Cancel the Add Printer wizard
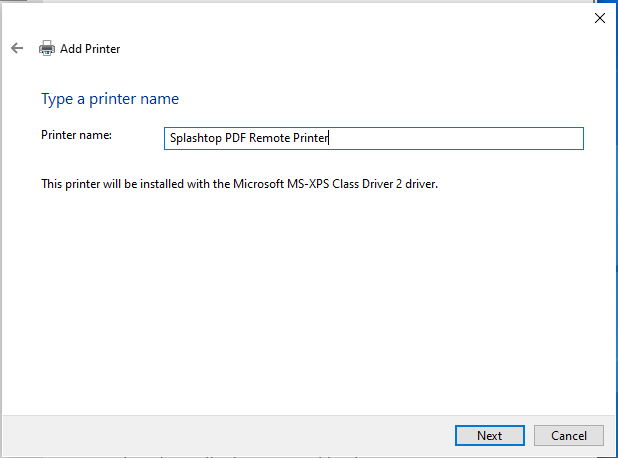 (569, 436)
